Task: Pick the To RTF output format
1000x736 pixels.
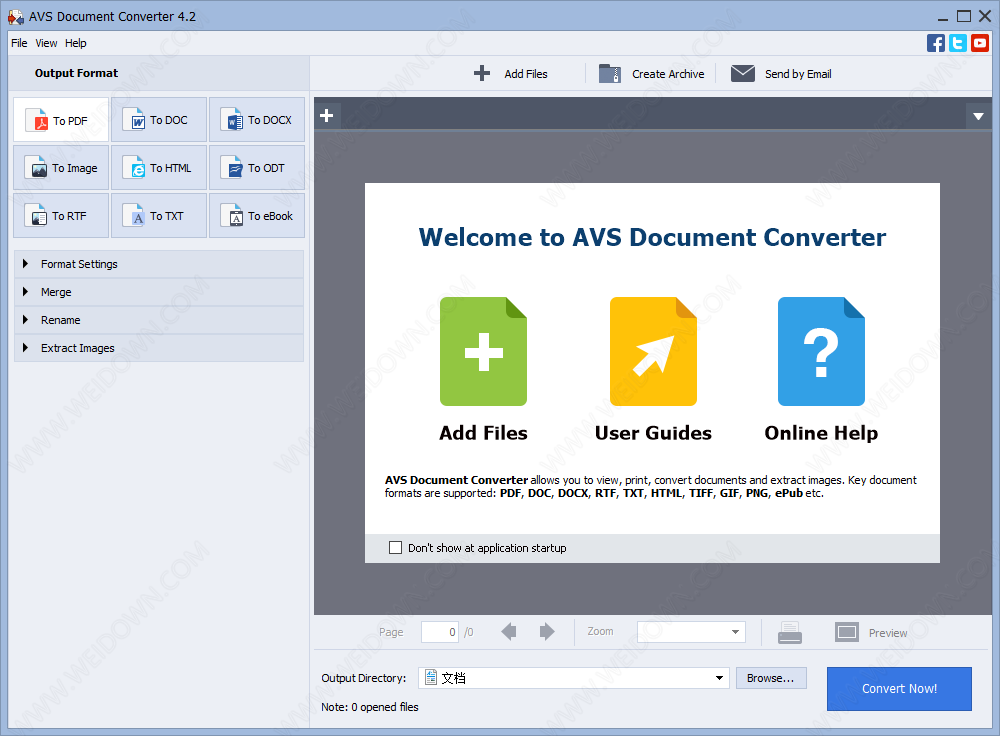Action: pyautogui.click(x=61, y=216)
